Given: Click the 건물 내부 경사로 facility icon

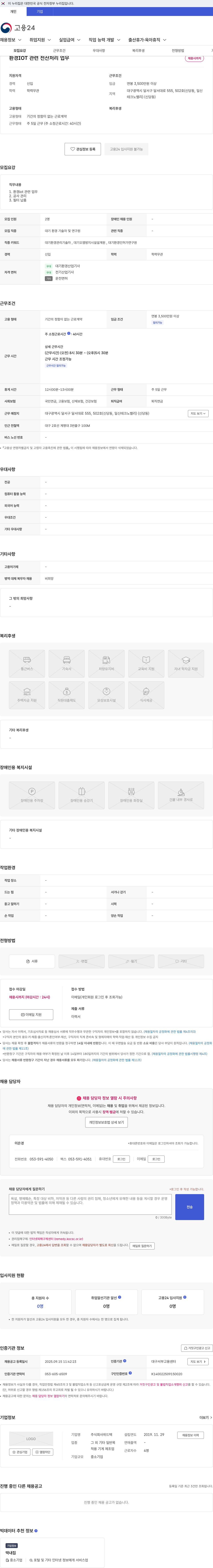Looking at the screenshot, I should click(x=181, y=796).
